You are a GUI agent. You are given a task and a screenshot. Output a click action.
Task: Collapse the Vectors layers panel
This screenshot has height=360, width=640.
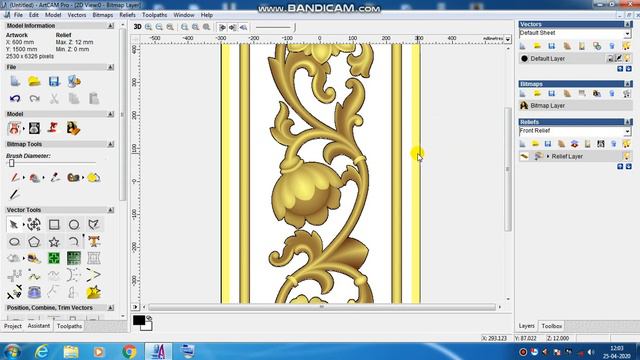pos(628,24)
